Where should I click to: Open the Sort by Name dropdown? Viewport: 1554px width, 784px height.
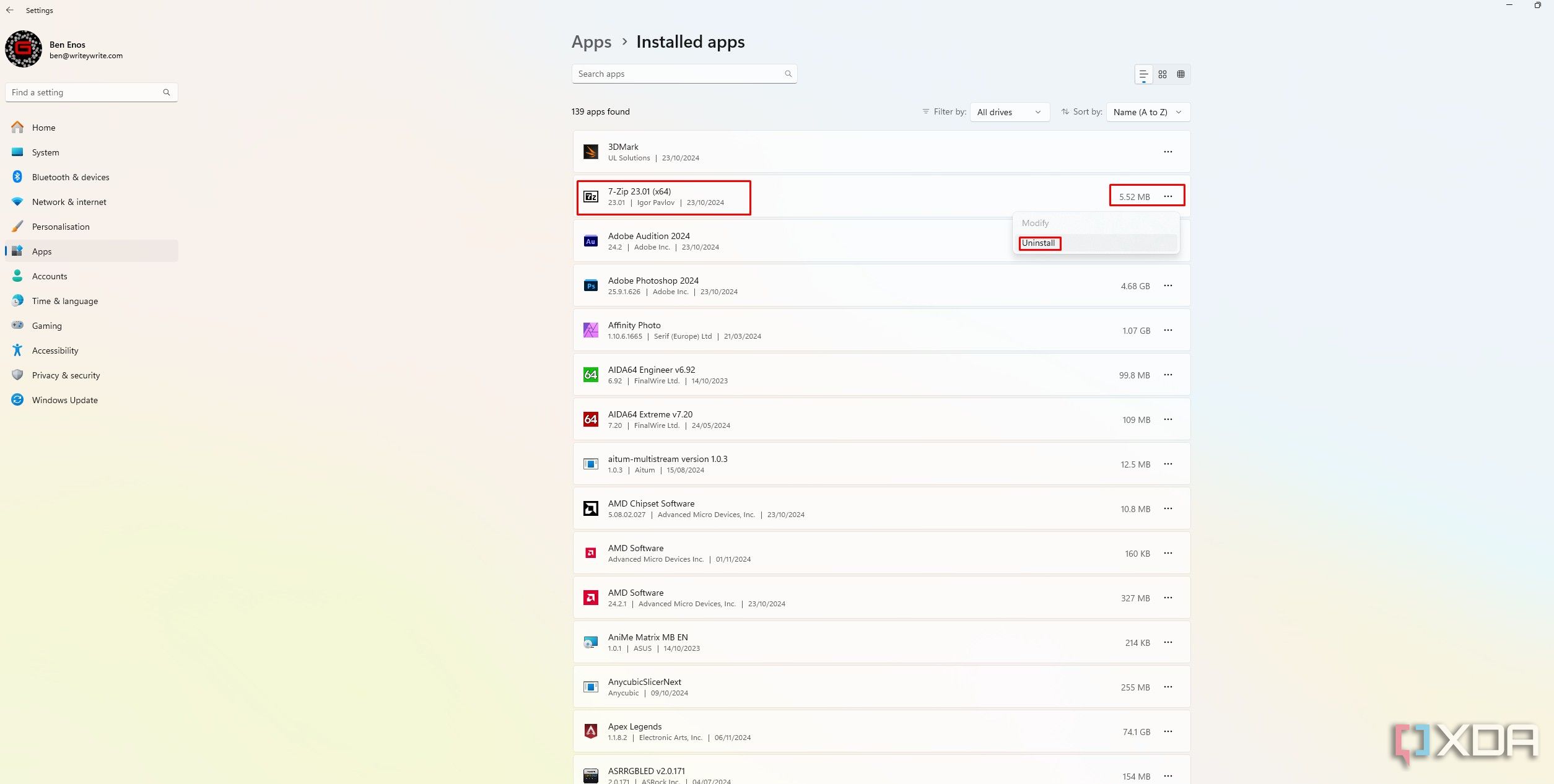tap(1148, 112)
